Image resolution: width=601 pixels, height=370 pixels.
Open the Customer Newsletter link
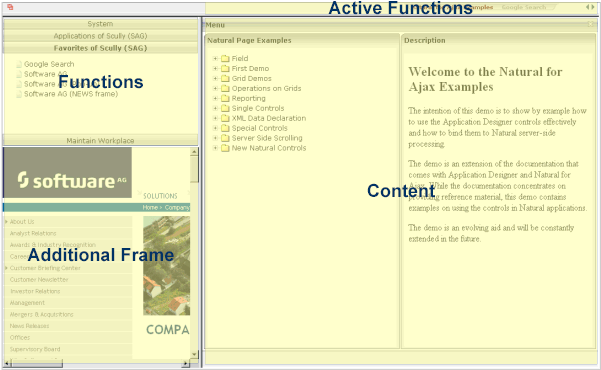[x=39, y=280]
